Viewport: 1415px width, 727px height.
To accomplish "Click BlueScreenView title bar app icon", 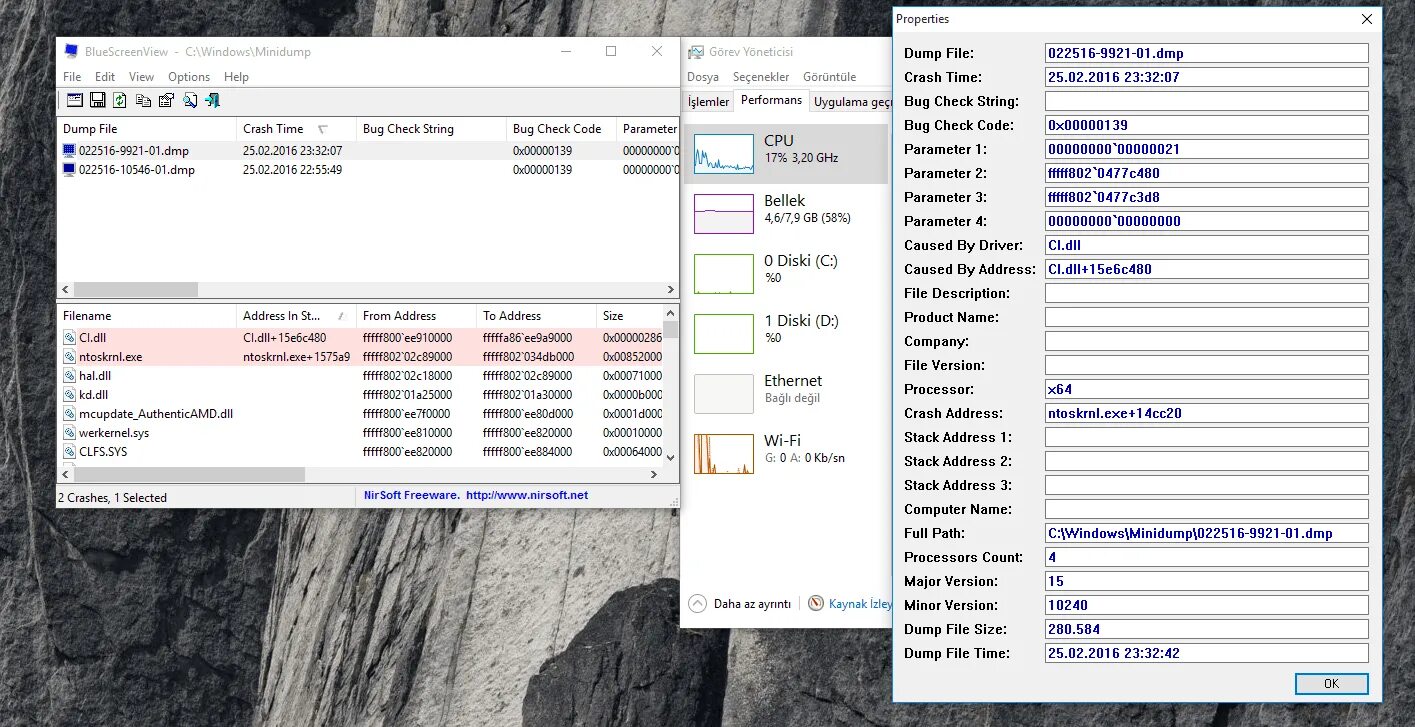I will (x=71, y=51).
